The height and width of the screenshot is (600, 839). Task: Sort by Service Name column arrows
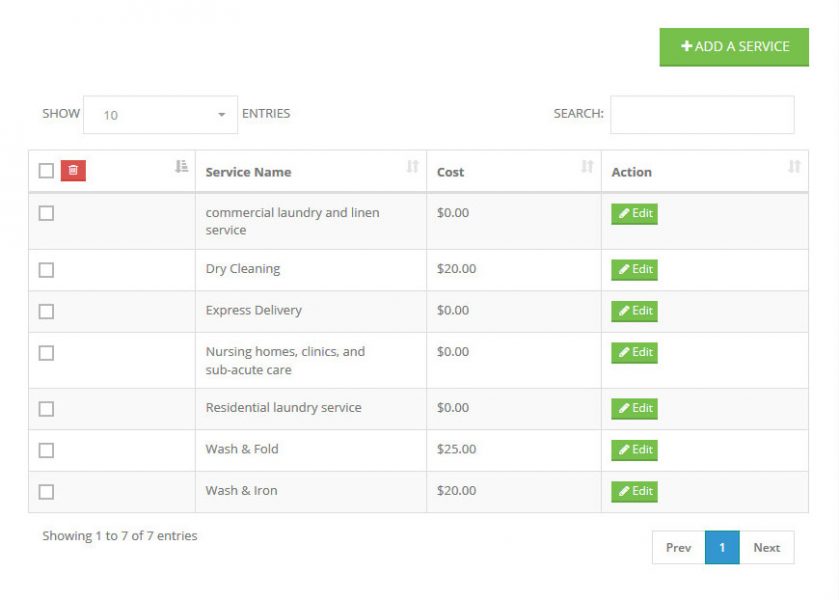coord(412,167)
